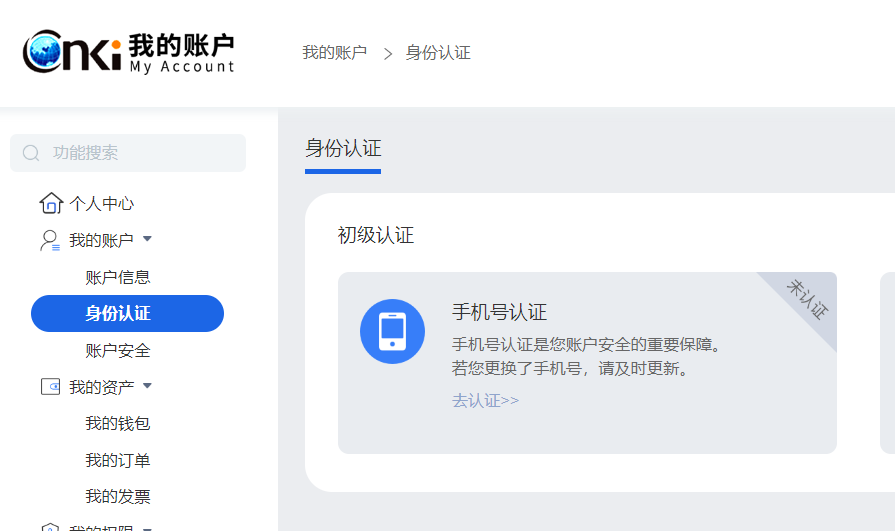Select the highlighted 身份认证 sidebar item
The image size is (895, 531).
pos(127,313)
